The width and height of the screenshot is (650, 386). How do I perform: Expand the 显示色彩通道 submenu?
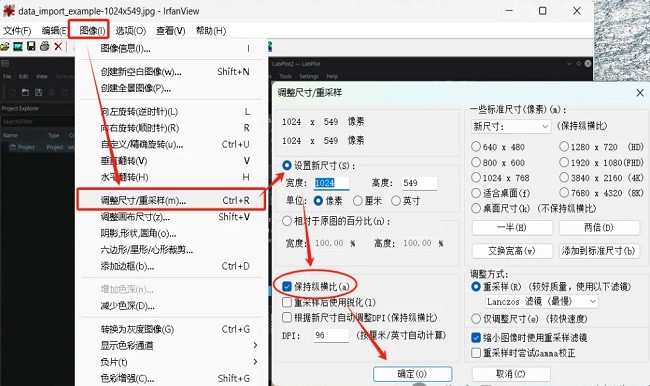click(172, 345)
